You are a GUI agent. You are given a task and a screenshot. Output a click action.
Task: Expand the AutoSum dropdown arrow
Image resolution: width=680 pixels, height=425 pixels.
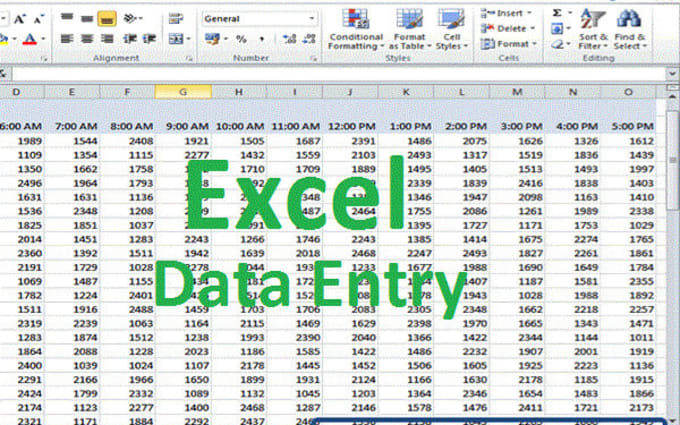click(x=570, y=13)
